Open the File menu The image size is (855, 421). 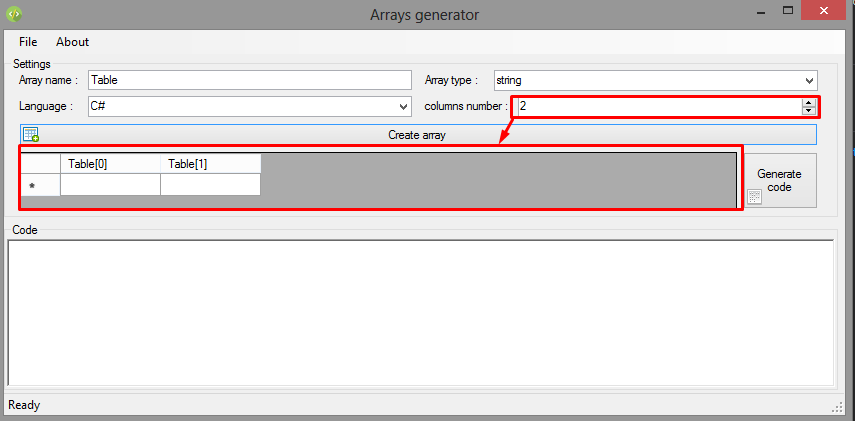[x=28, y=42]
